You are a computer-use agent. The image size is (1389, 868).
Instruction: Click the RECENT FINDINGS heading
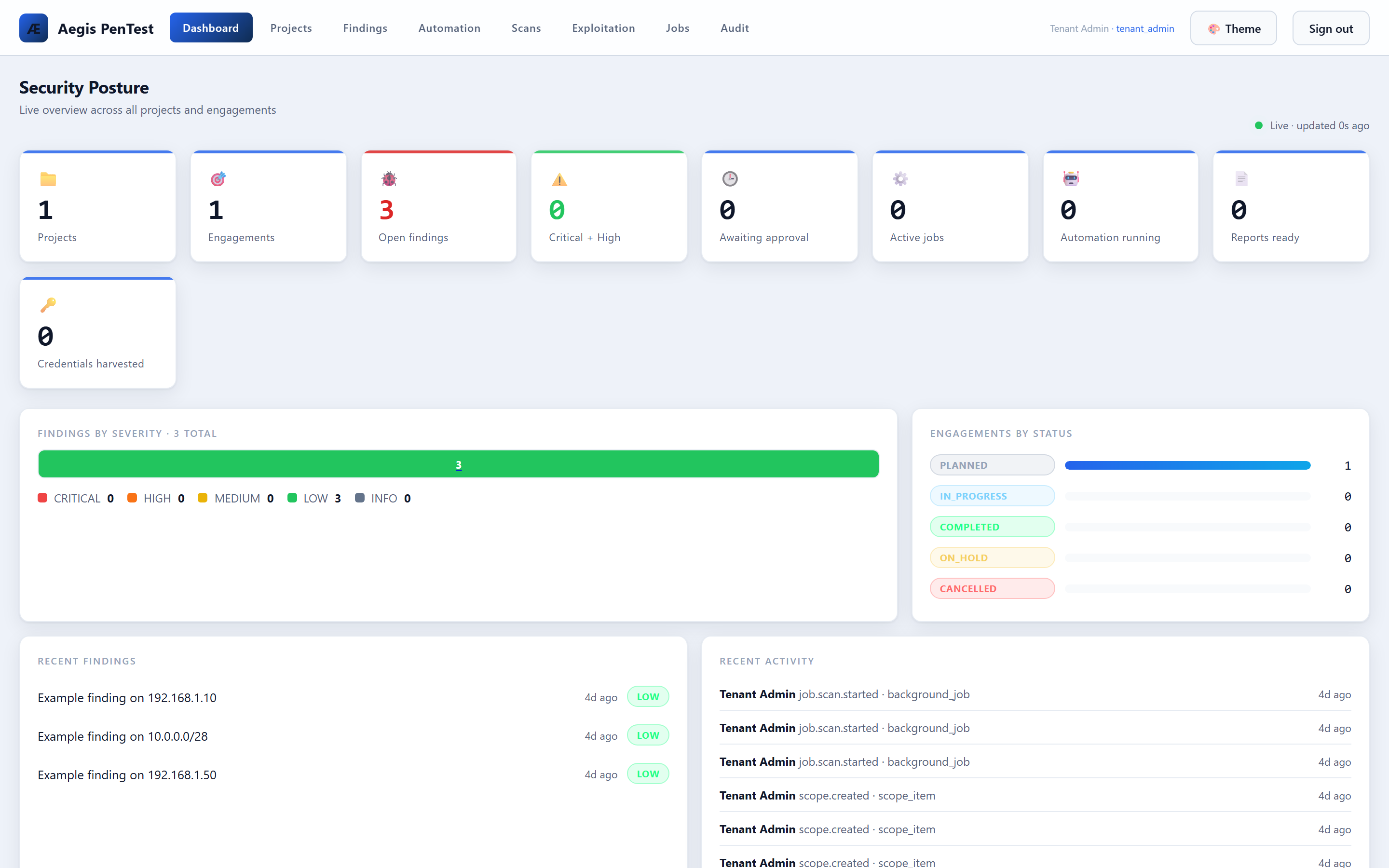(x=87, y=661)
